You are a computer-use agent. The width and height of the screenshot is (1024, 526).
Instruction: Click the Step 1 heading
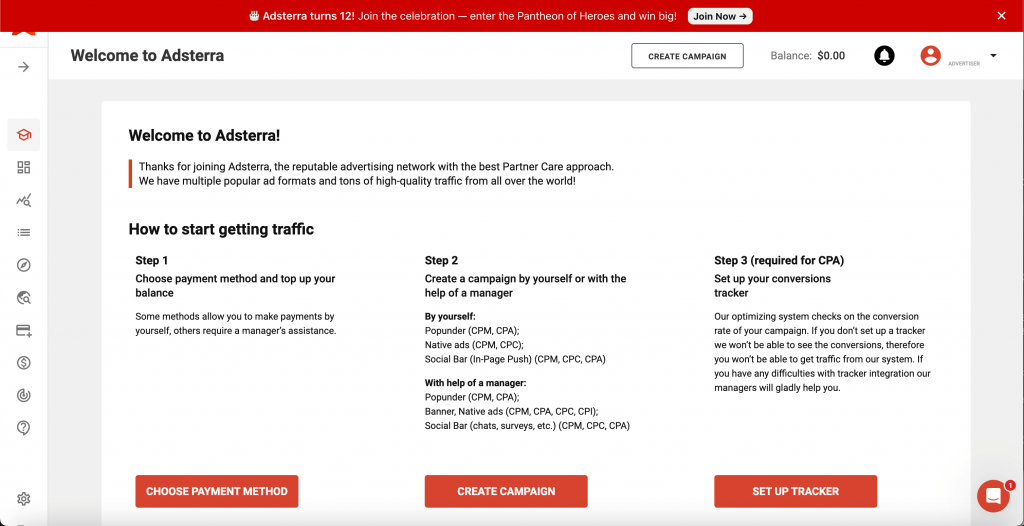pos(152,261)
